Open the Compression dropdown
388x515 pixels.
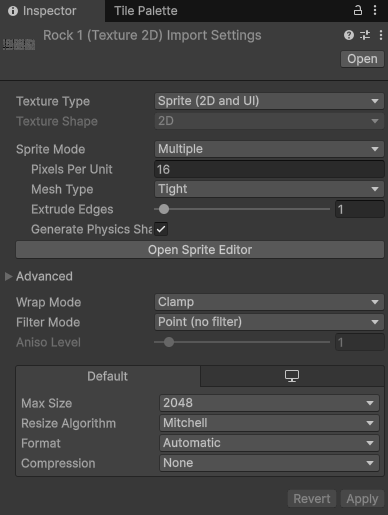(x=269, y=463)
